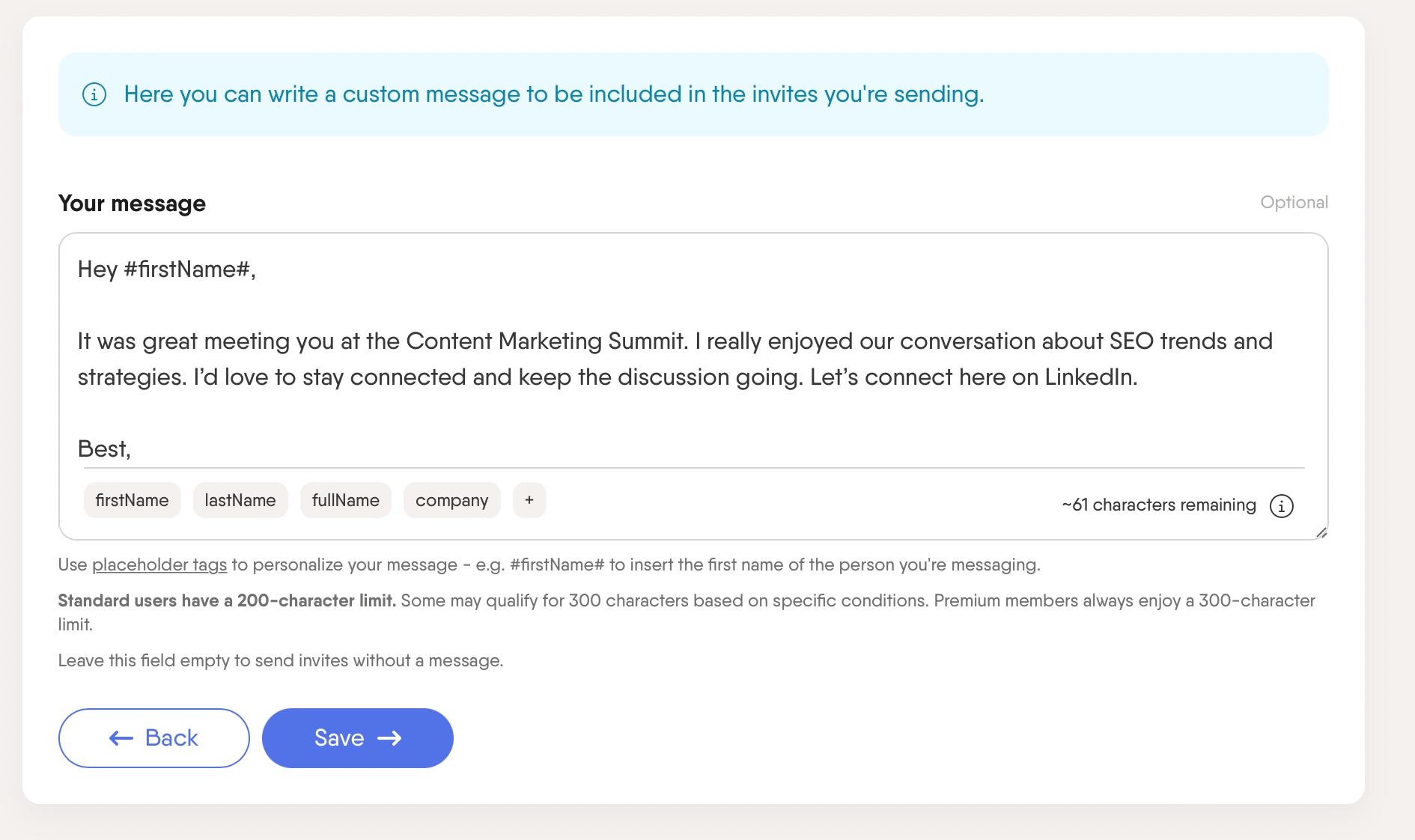Click the 'Your message' label

click(132, 204)
